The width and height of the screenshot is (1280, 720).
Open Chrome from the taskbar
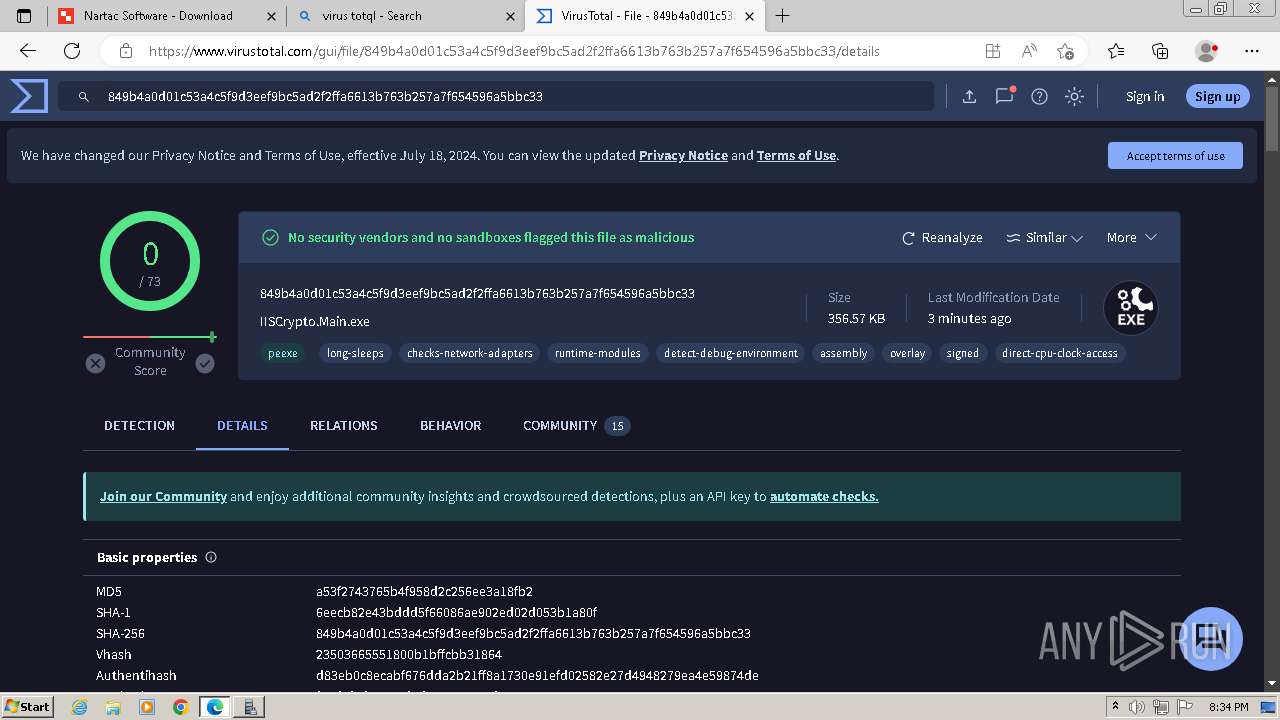[180, 707]
